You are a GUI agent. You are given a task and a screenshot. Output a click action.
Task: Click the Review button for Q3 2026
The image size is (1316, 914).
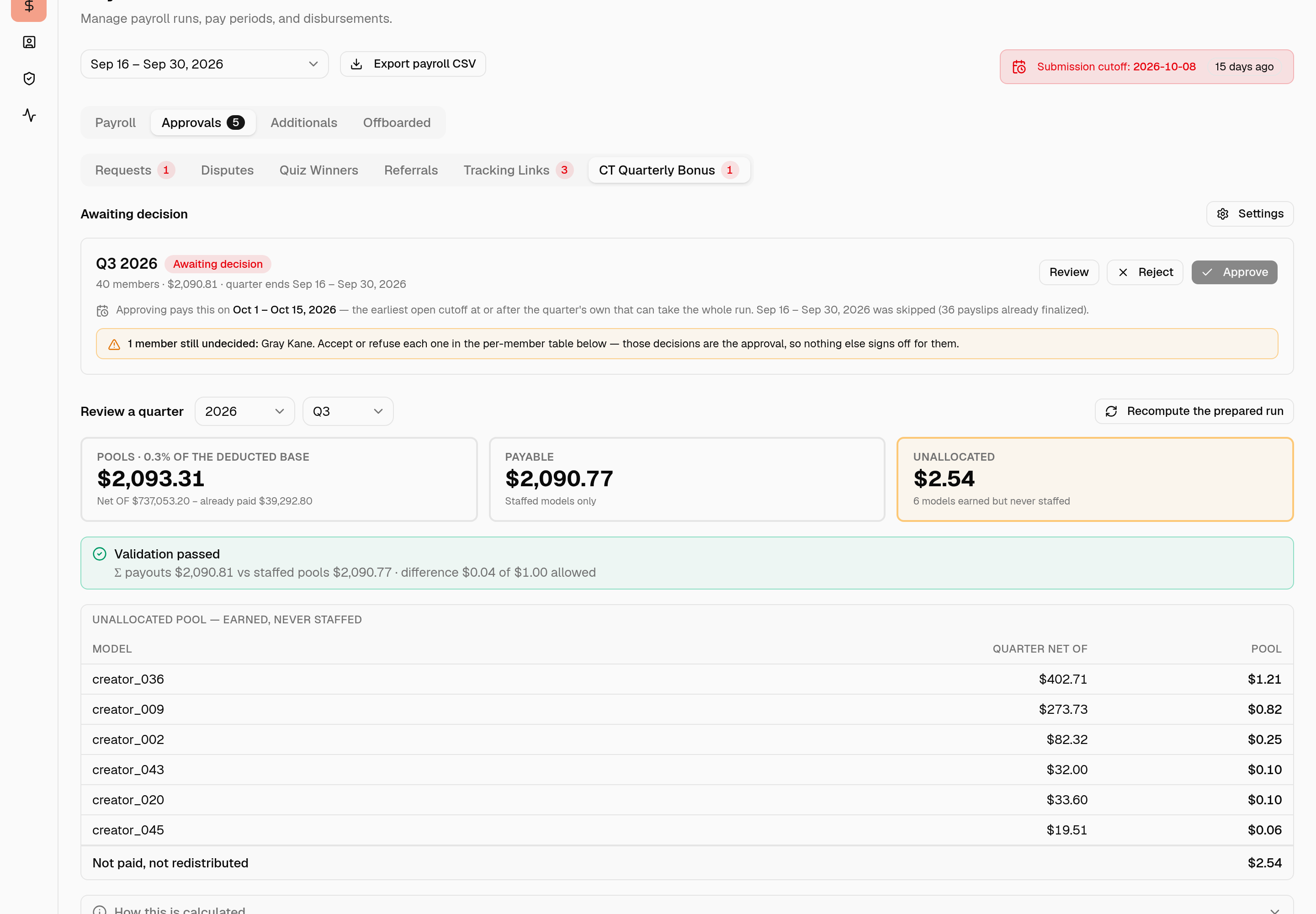[x=1069, y=272]
